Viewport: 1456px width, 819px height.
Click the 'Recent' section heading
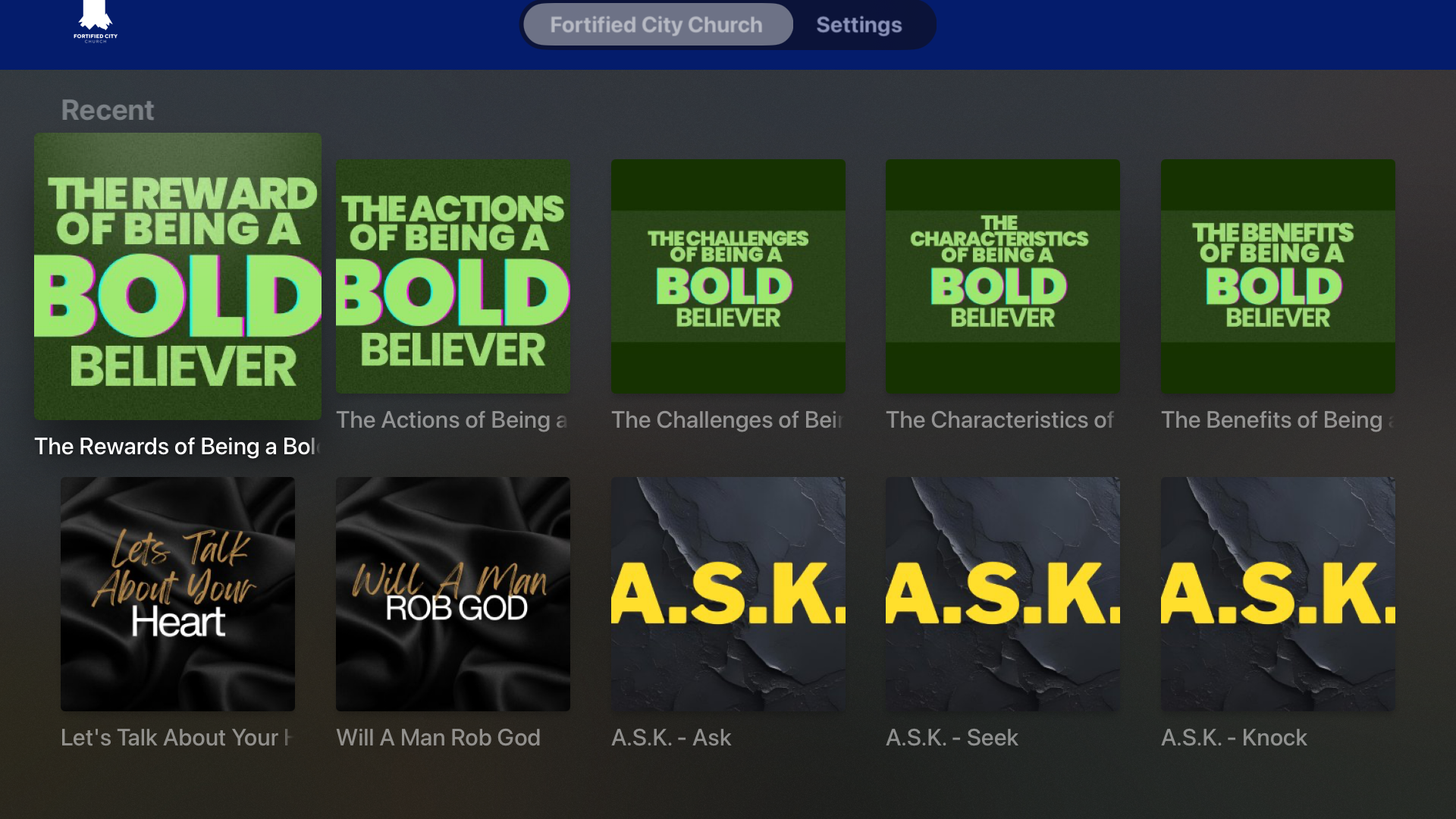[108, 111]
